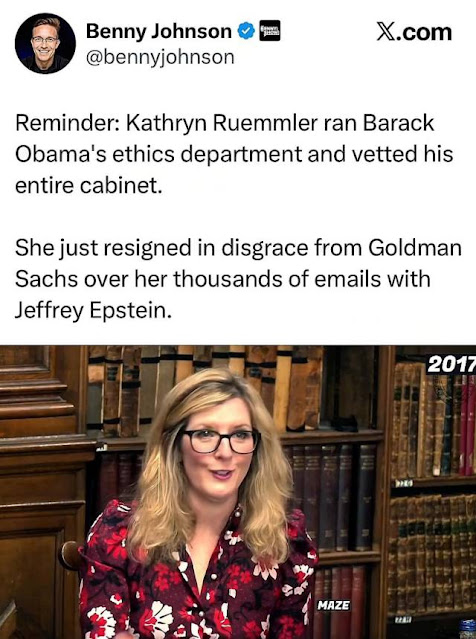The height and width of the screenshot is (639, 476).
Task: Click the Barack text in the first paragraph
Action: (398, 123)
